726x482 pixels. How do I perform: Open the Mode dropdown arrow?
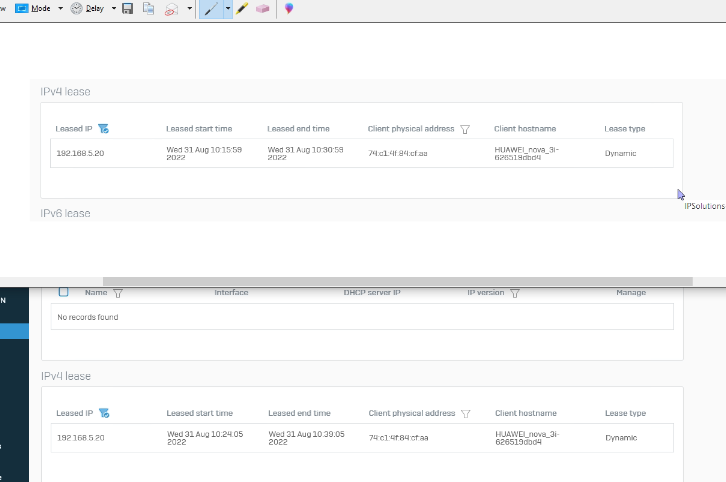(60, 8)
